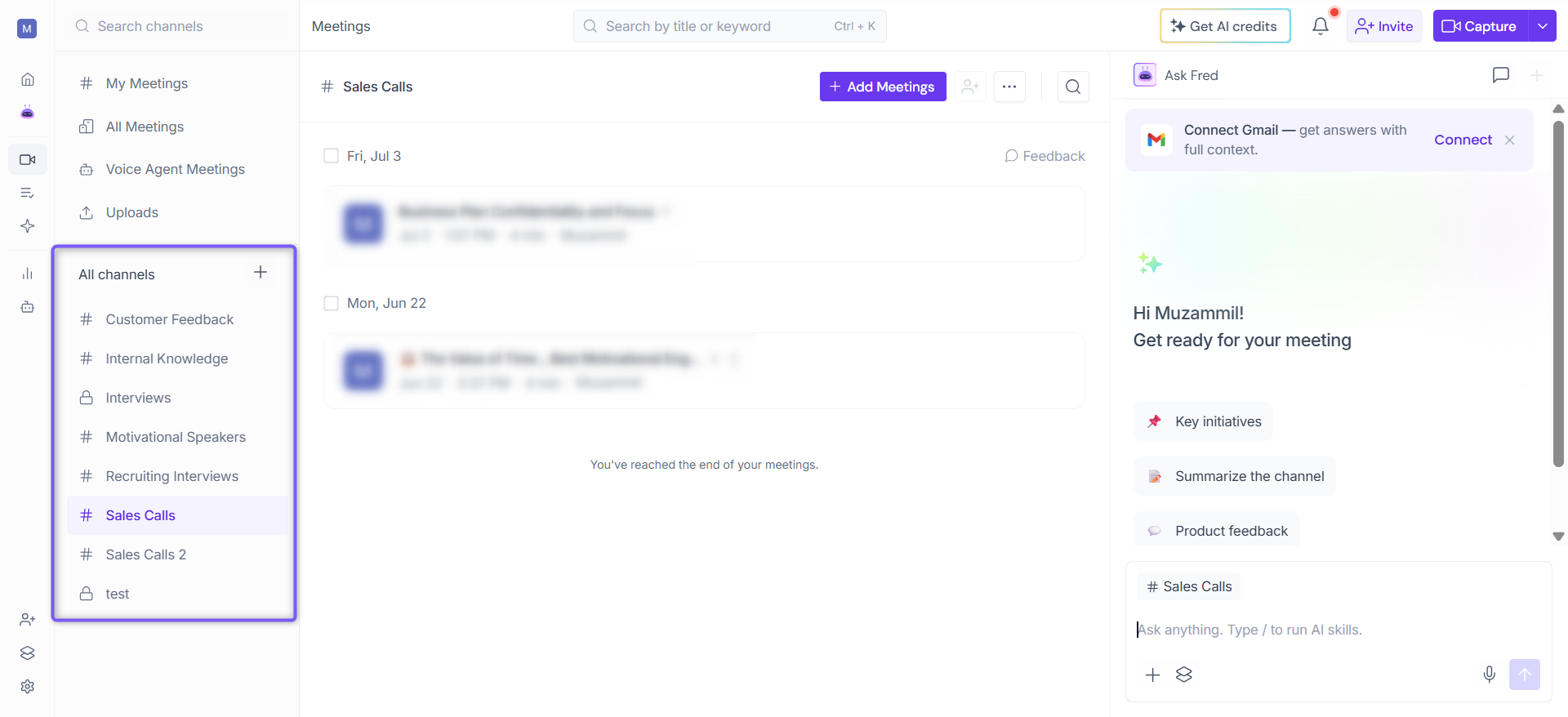Screen dimensions: 1568x717
Task: Open the notifications bell
Action: click(1320, 26)
